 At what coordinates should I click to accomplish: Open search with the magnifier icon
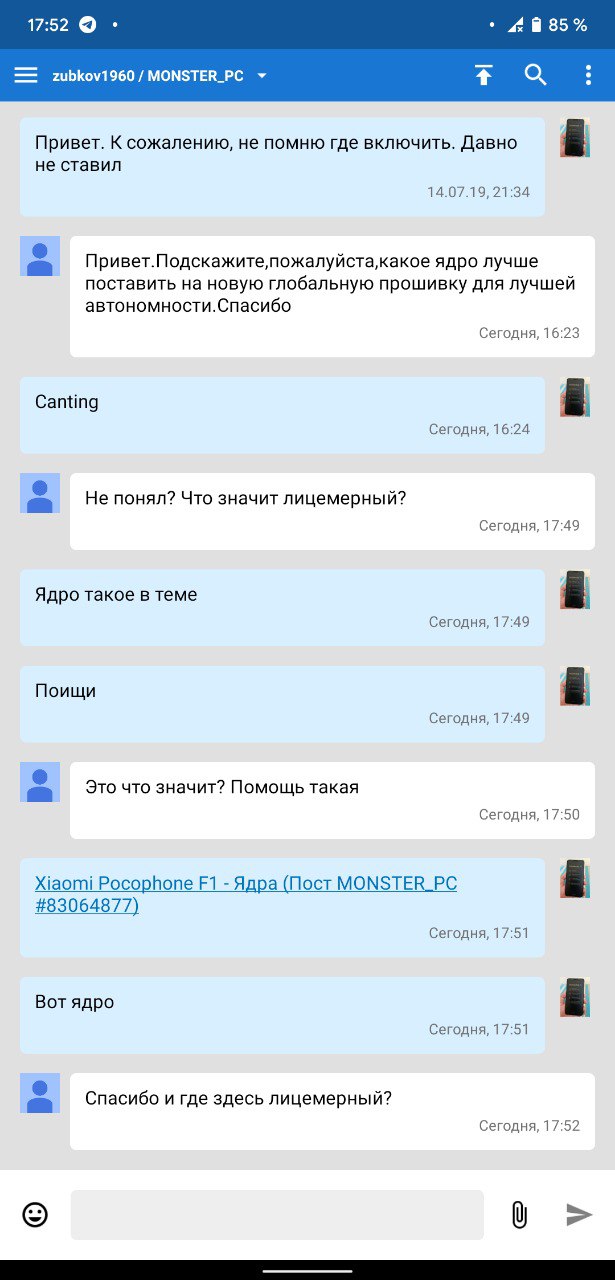536,75
